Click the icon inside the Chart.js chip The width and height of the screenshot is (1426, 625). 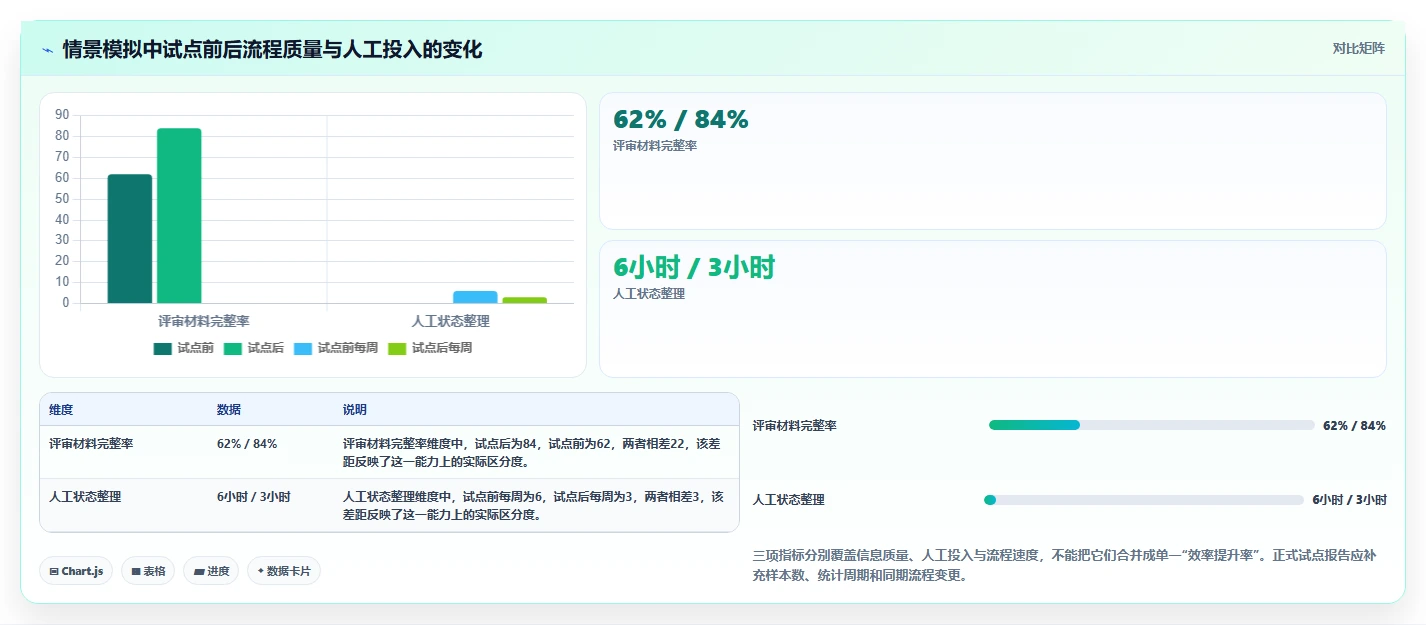tap(54, 571)
